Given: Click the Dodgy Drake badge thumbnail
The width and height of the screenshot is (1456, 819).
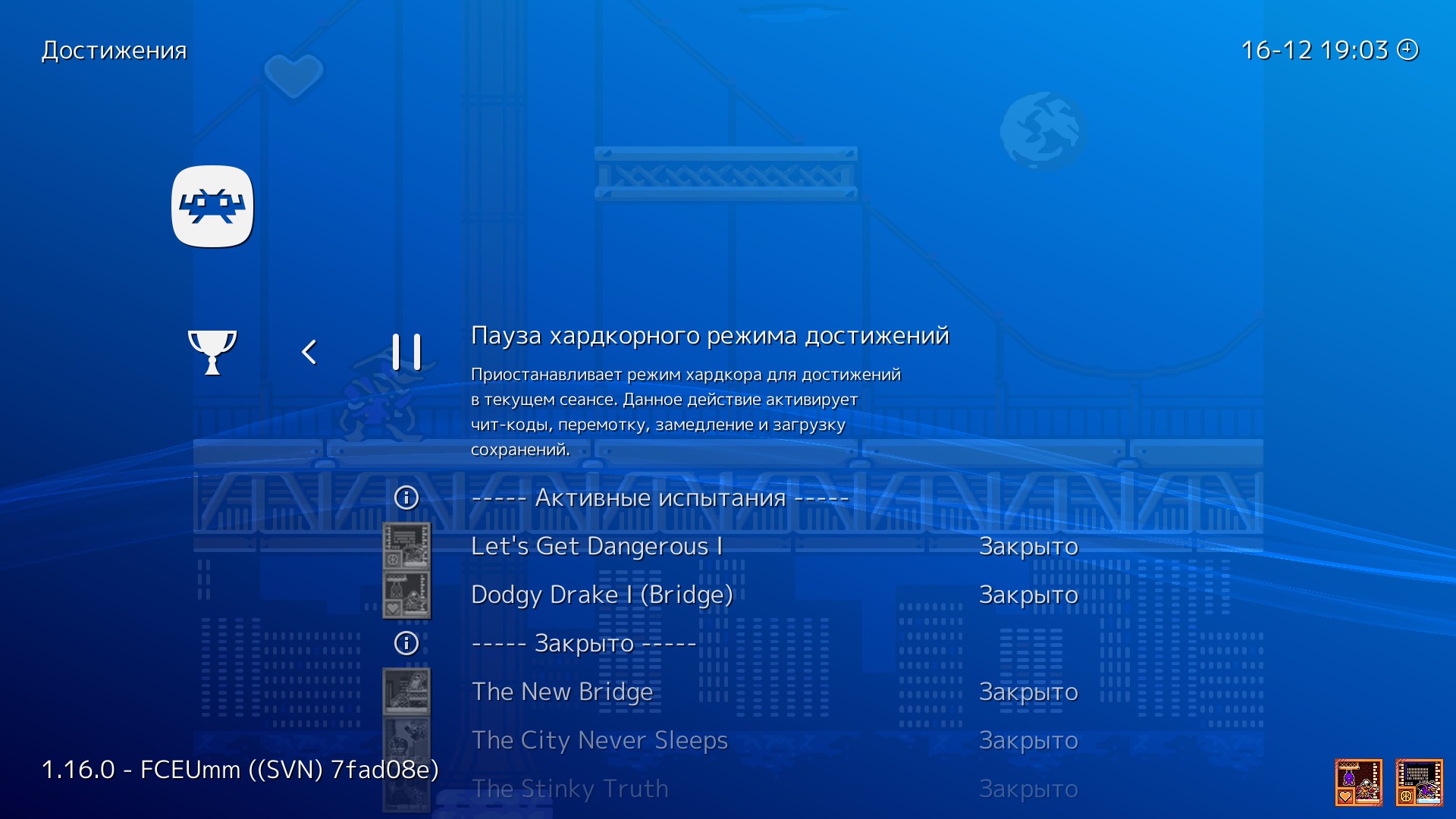Looking at the screenshot, I should click(x=406, y=595).
